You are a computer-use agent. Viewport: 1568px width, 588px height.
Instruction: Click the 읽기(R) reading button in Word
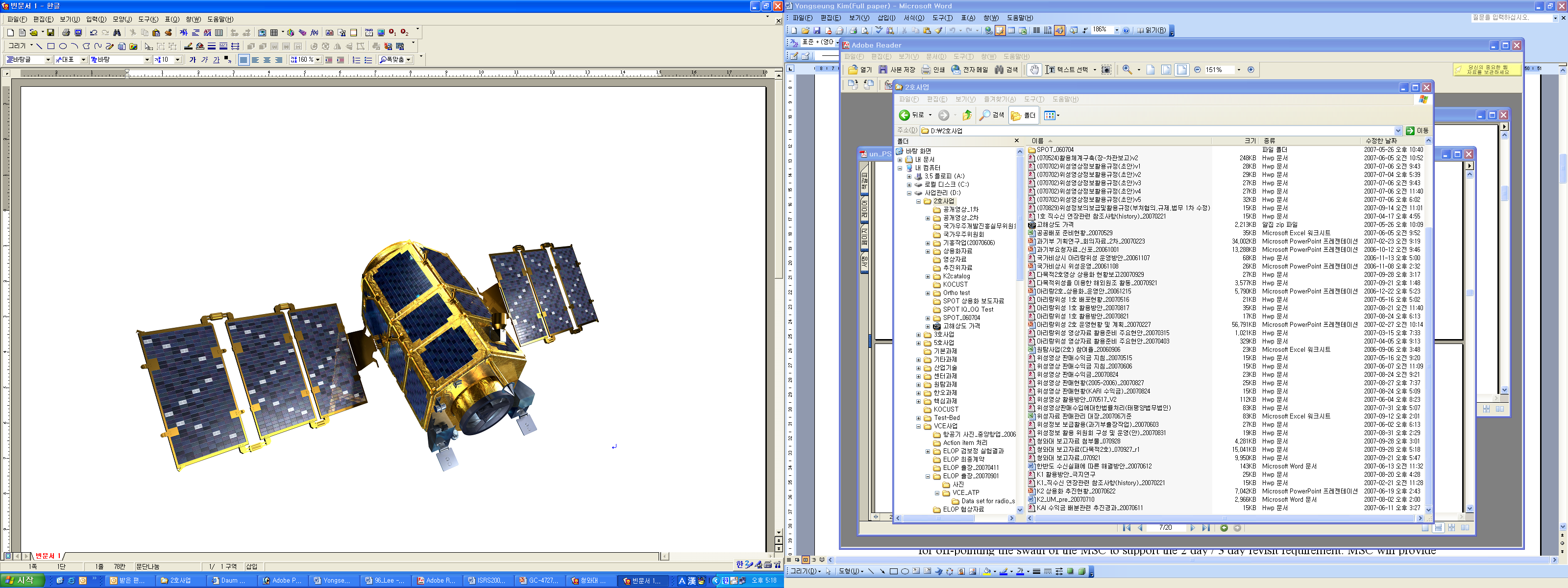(1151, 30)
